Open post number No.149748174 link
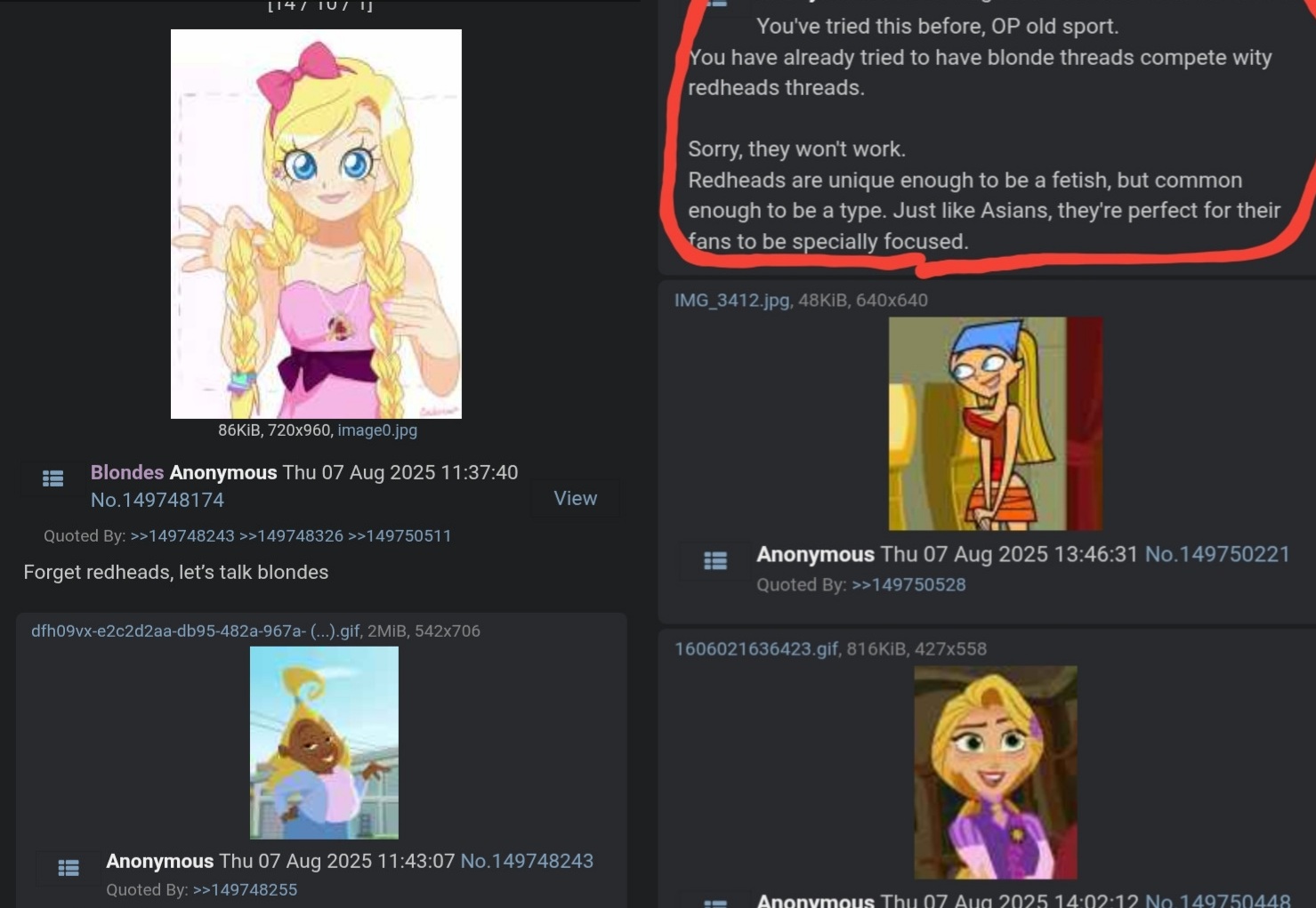1316x908 pixels. point(157,500)
